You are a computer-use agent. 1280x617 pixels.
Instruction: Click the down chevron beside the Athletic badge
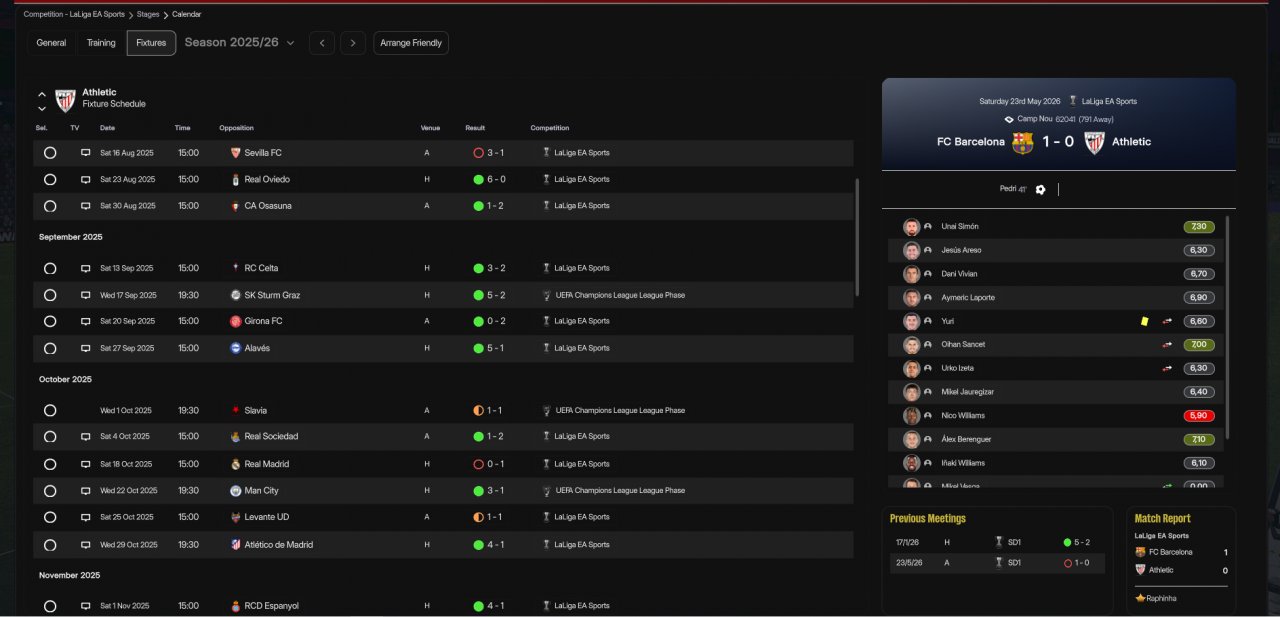(42, 108)
